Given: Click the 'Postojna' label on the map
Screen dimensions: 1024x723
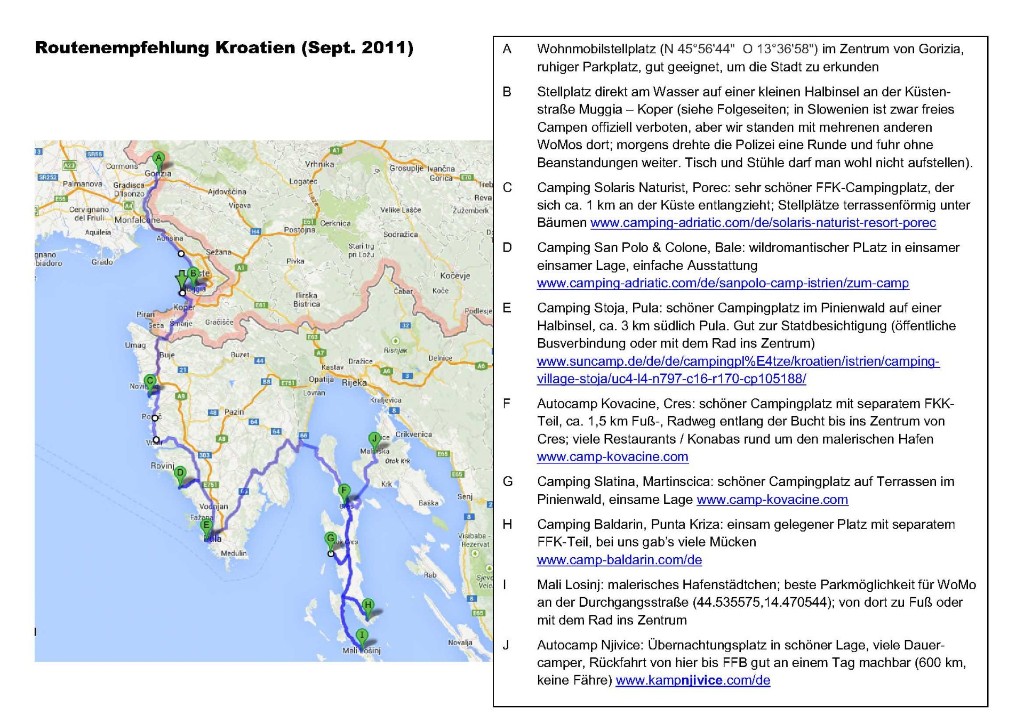Looking at the screenshot, I should 300,230.
